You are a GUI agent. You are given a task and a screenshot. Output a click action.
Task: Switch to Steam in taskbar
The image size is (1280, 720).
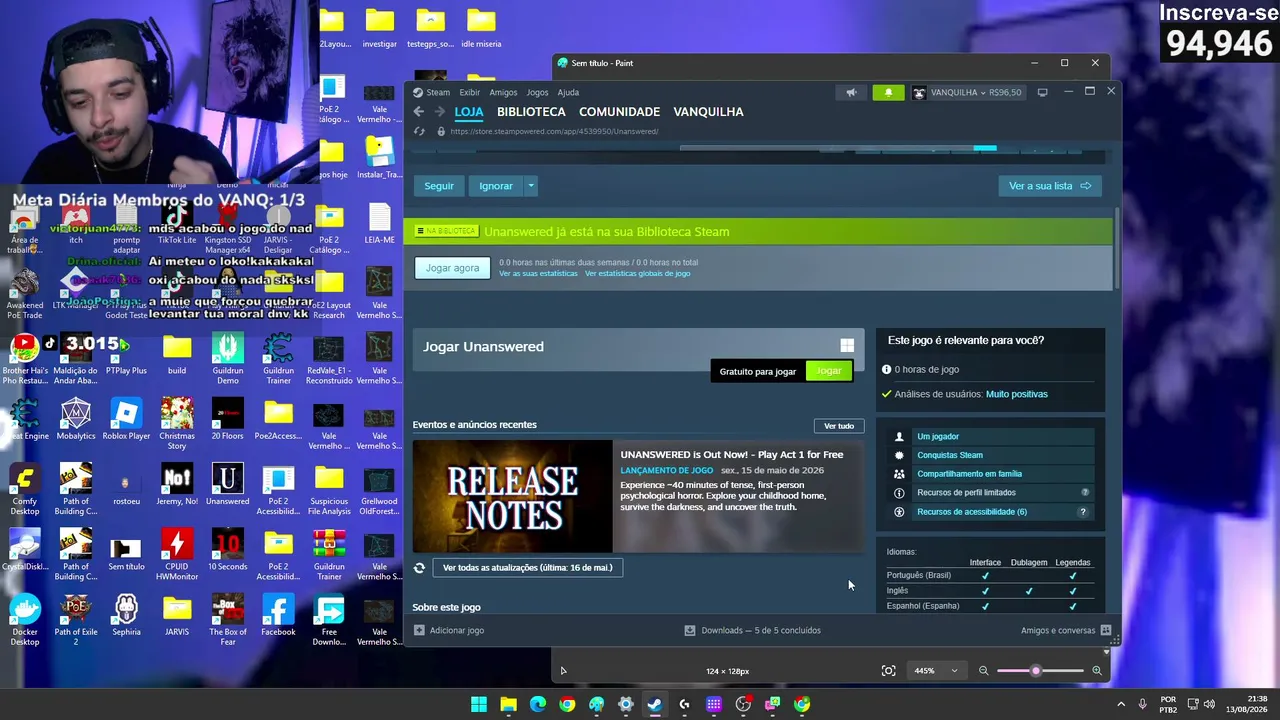pyautogui.click(x=655, y=704)
